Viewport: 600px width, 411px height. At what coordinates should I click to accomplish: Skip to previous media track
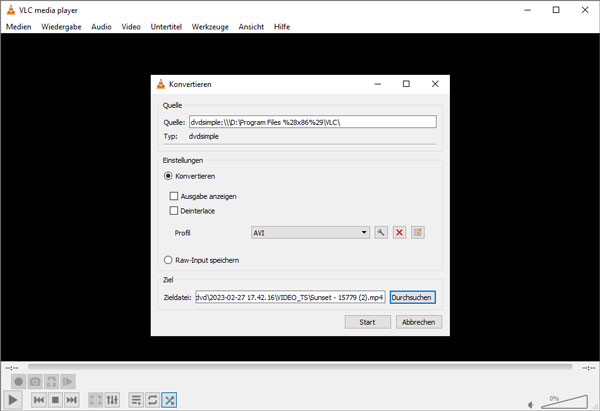[38, 400]
